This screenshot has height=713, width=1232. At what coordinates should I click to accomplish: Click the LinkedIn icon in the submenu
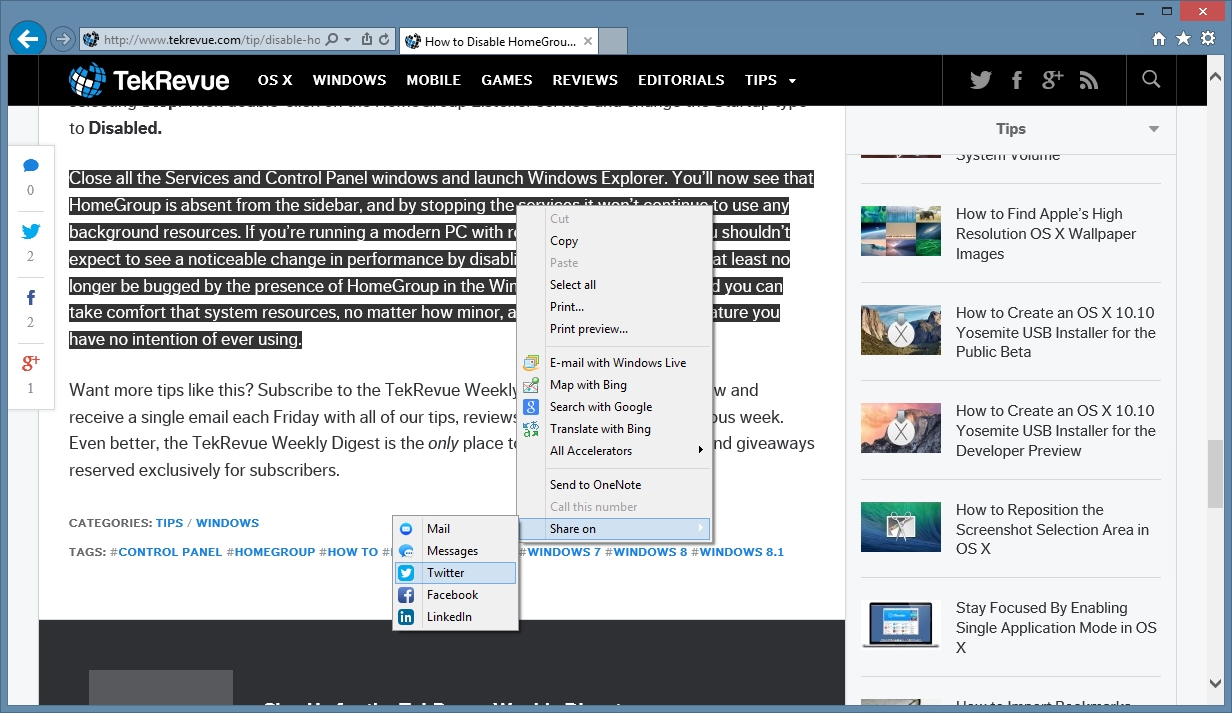coord(406,617)
